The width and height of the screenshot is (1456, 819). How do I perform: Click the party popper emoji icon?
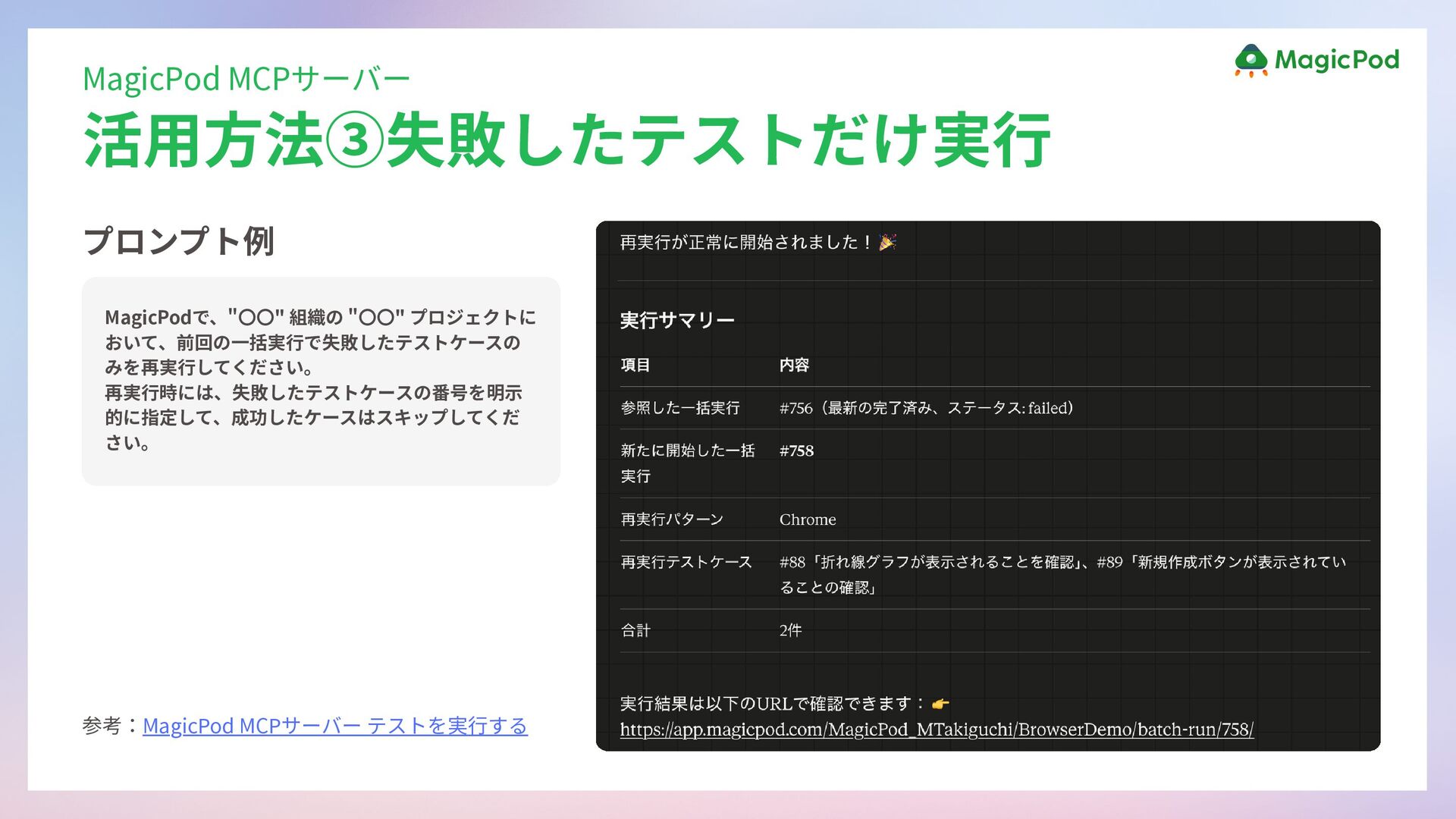click(887, 243)
